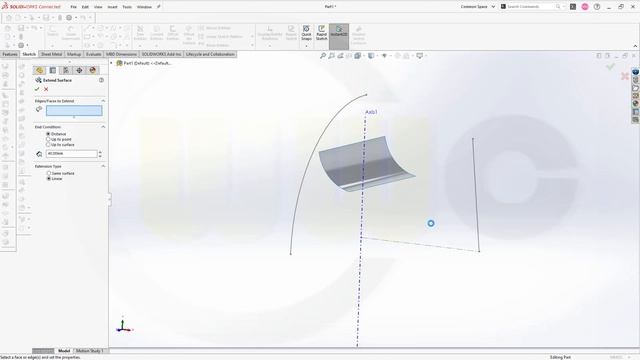Open the Window menu
The image size is (640, 360).
coord(144,7)
